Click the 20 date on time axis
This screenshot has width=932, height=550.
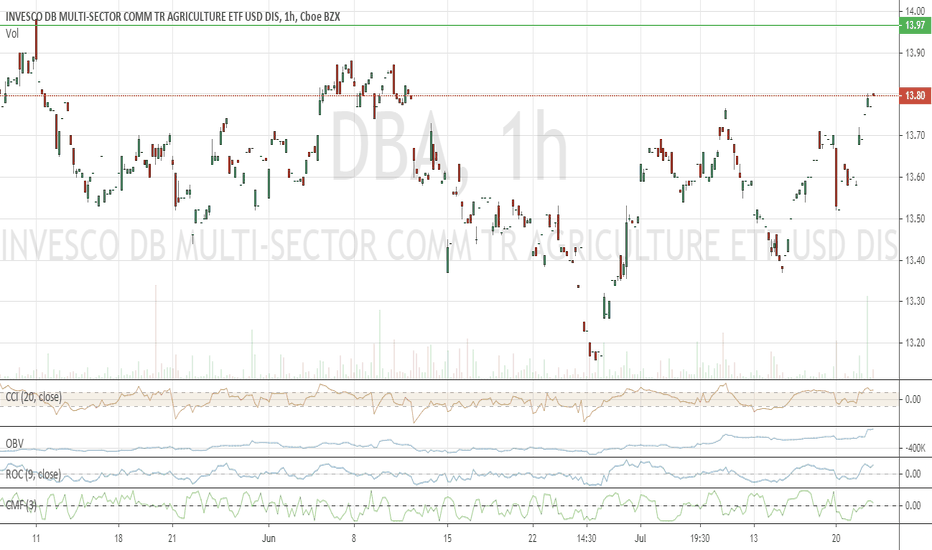coord(836,539)
